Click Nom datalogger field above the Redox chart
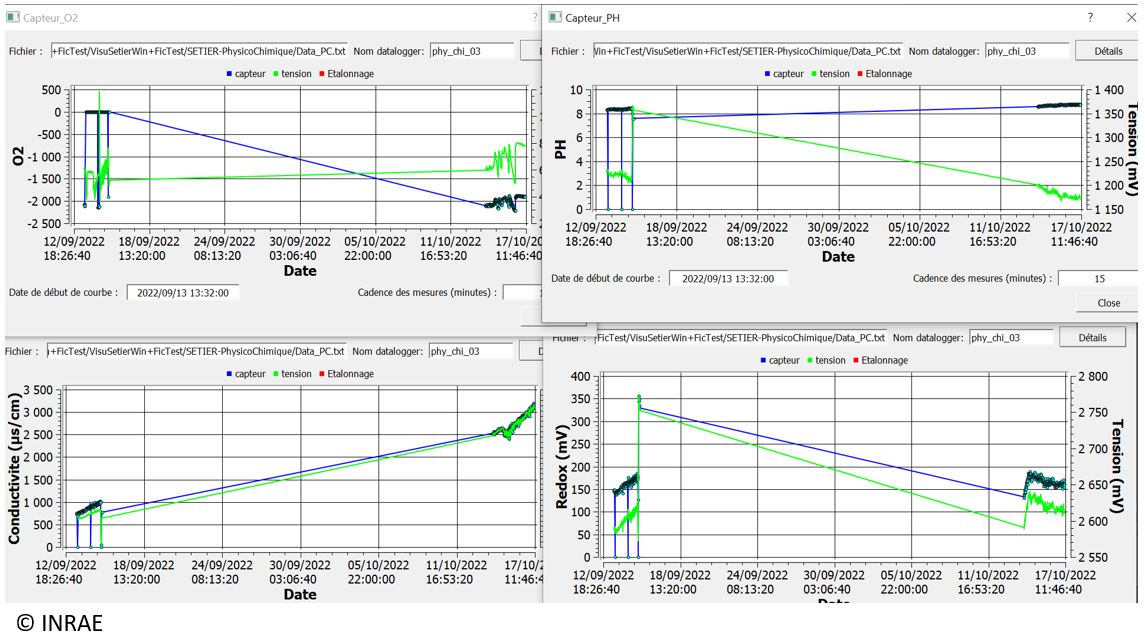The image size is (1145, 640). pos(1012,338)
